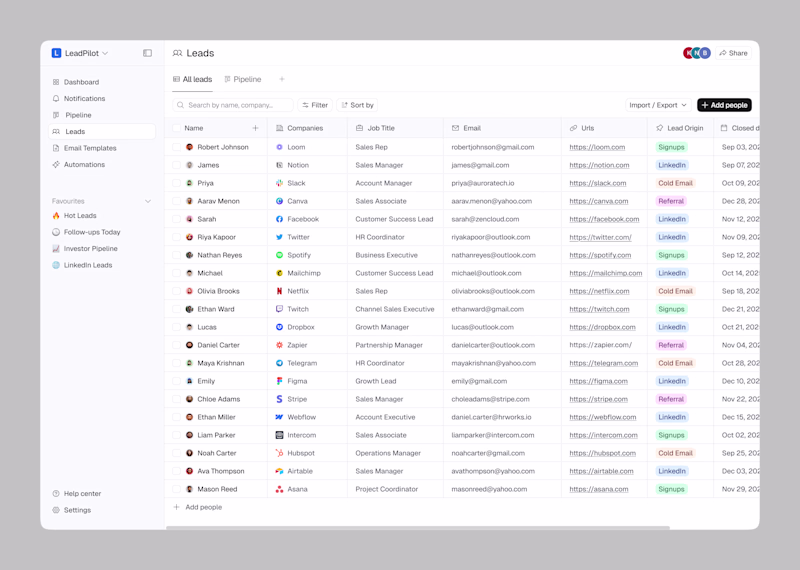Open the https://airtable.com link
The height and width of the screenshot is (570, 800).
pyautogui.click(x=602, y=471)
